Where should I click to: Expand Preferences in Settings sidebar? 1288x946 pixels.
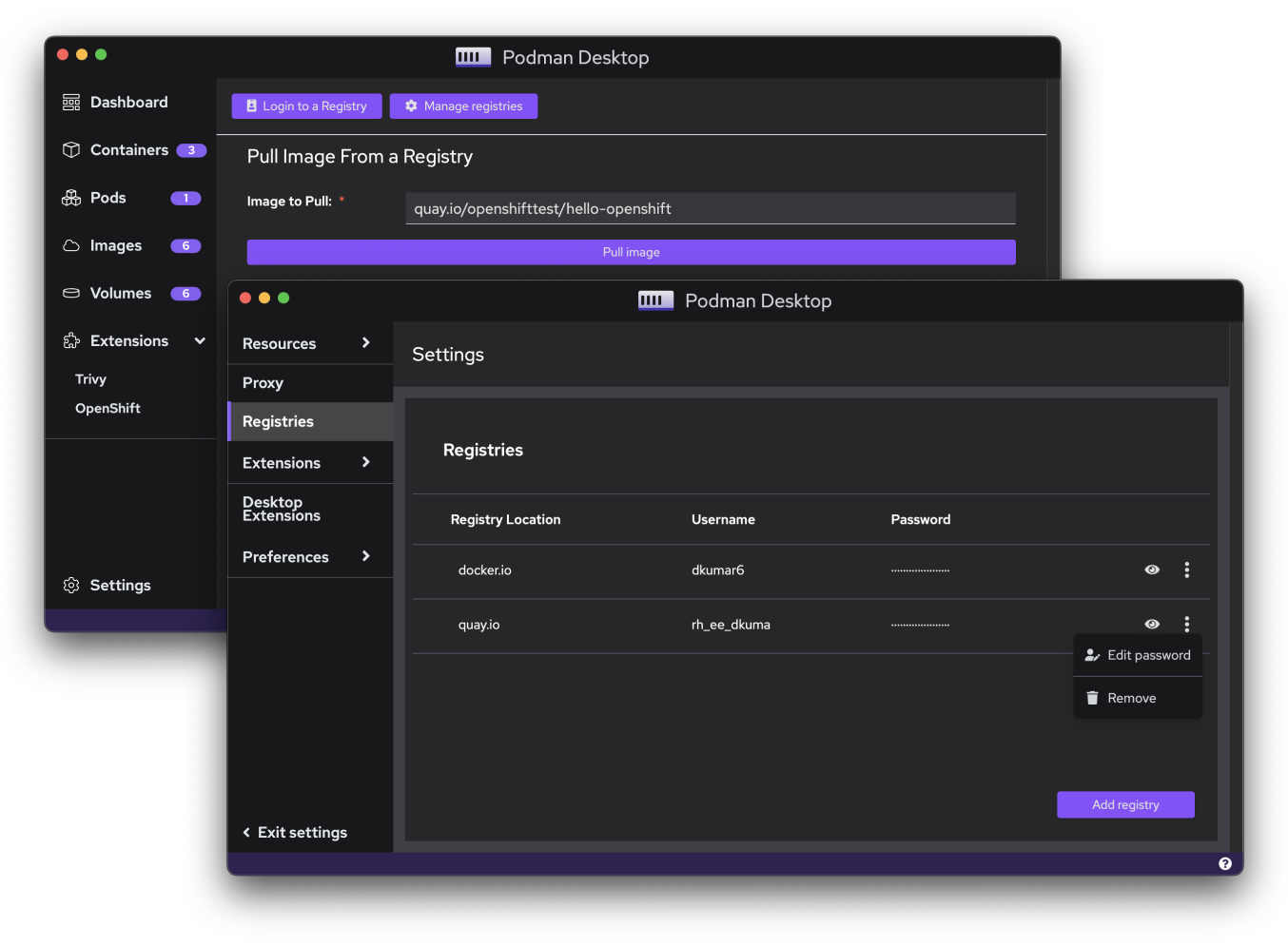point(310,556)
